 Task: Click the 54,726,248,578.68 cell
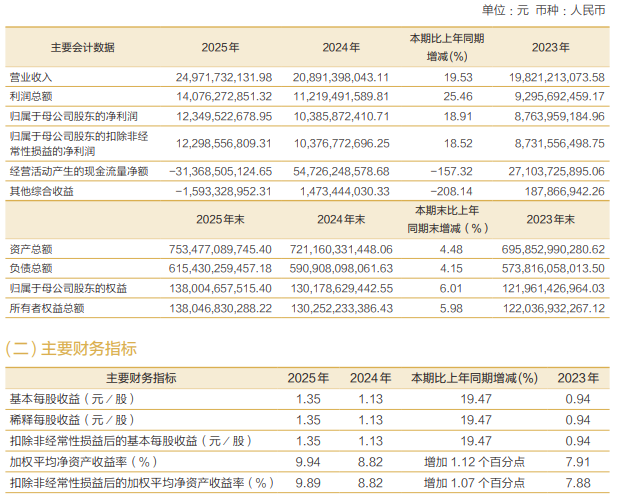tap(341, 171)
